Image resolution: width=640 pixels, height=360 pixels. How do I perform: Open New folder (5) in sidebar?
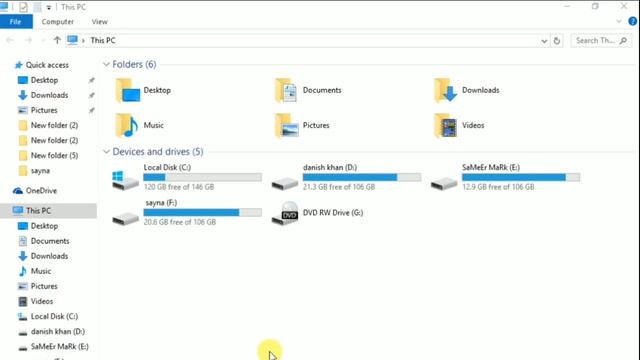click(x=48, y=156)
